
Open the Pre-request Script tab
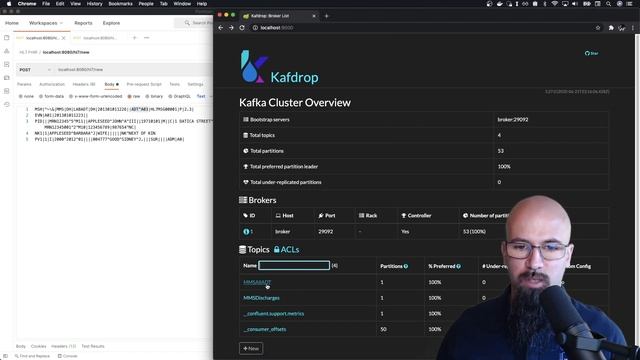(x=144, y=84)
